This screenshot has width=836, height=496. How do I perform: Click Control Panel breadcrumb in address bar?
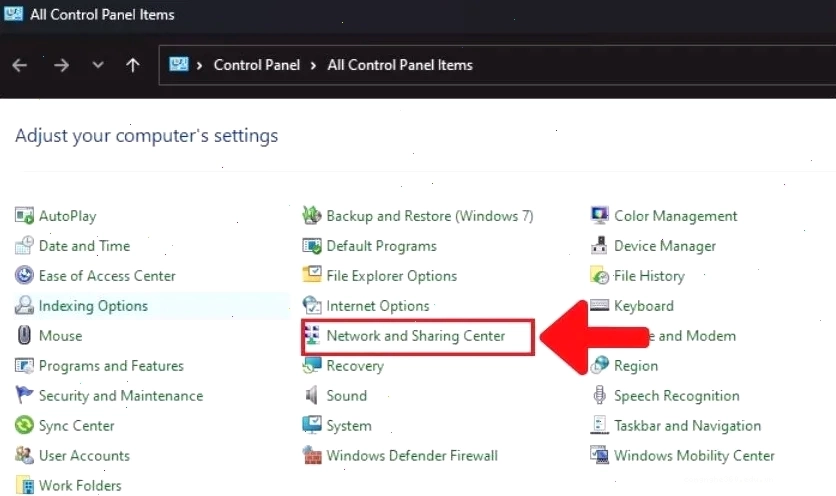pos(256,65)
